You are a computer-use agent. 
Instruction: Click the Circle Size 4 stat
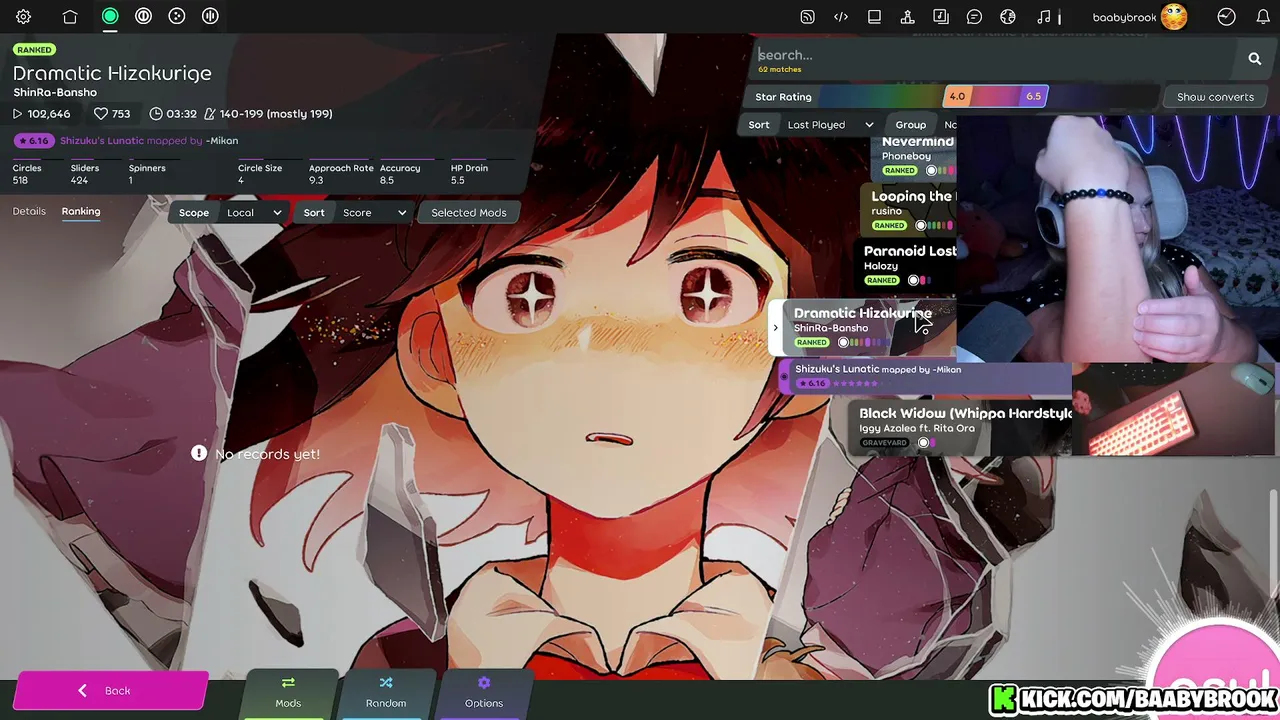(x=260, y=174)
